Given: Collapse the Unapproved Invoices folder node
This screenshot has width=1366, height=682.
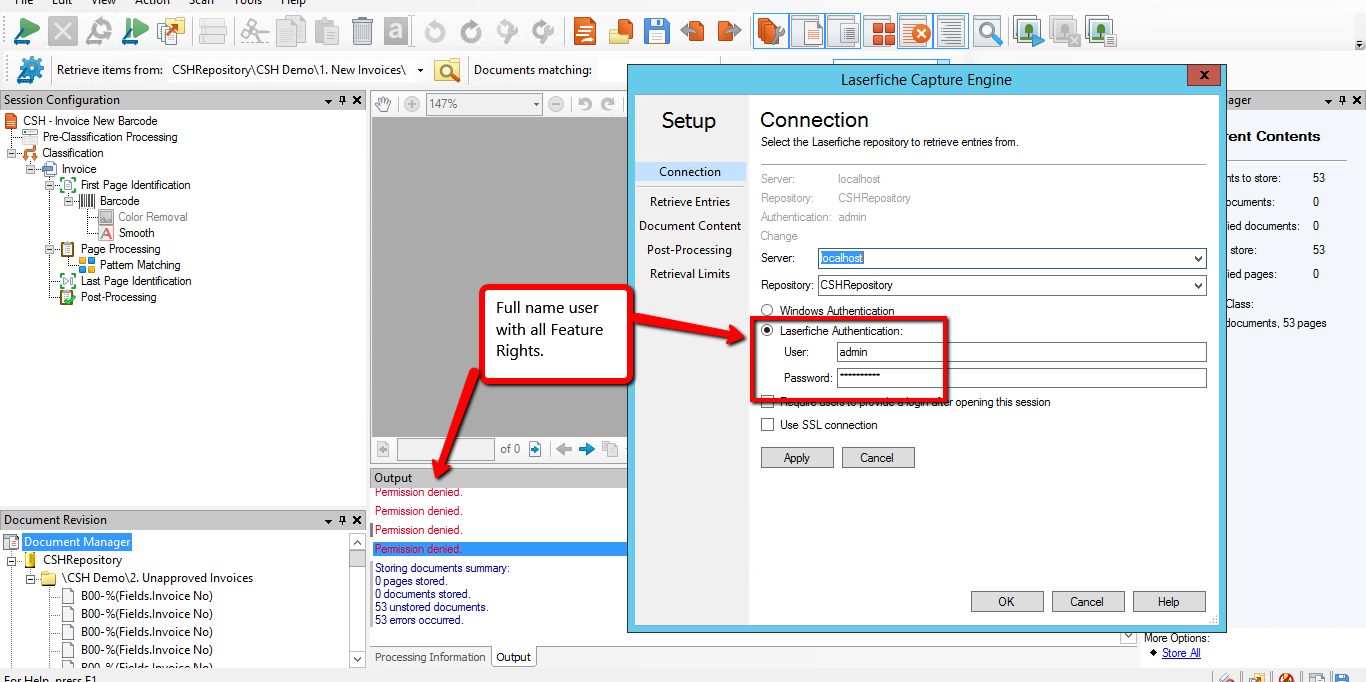Looking at the screenshot, I should [31, 578].
